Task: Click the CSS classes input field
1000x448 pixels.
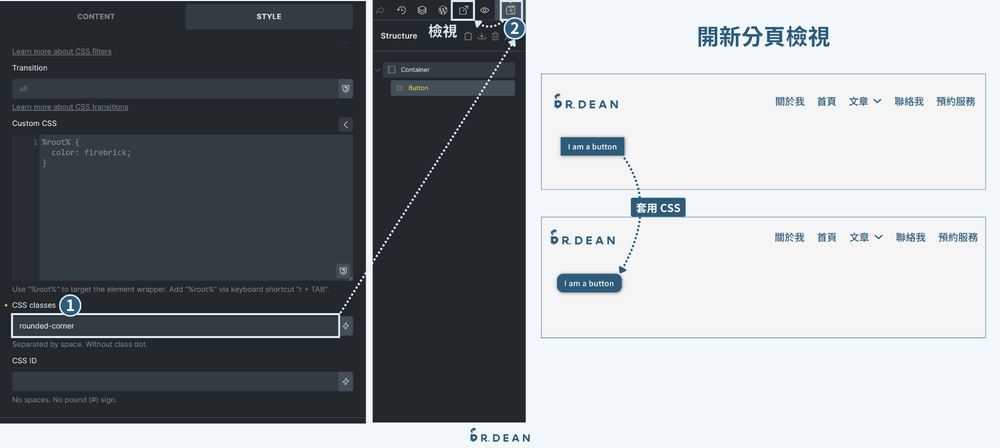Action: pos(175,326)
